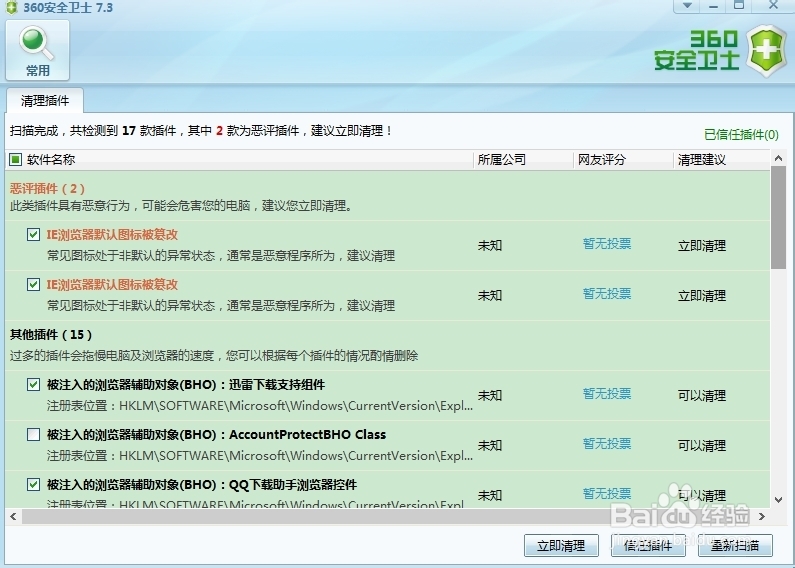Click 暂无投票 for 迅雷下载支持组件
Screen dimensions: 795x568
pos(607,394)
